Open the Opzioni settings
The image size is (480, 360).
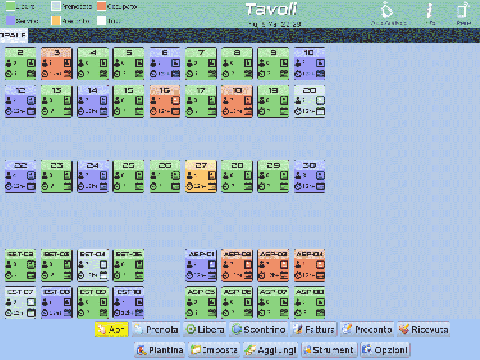tap(385, 350)
